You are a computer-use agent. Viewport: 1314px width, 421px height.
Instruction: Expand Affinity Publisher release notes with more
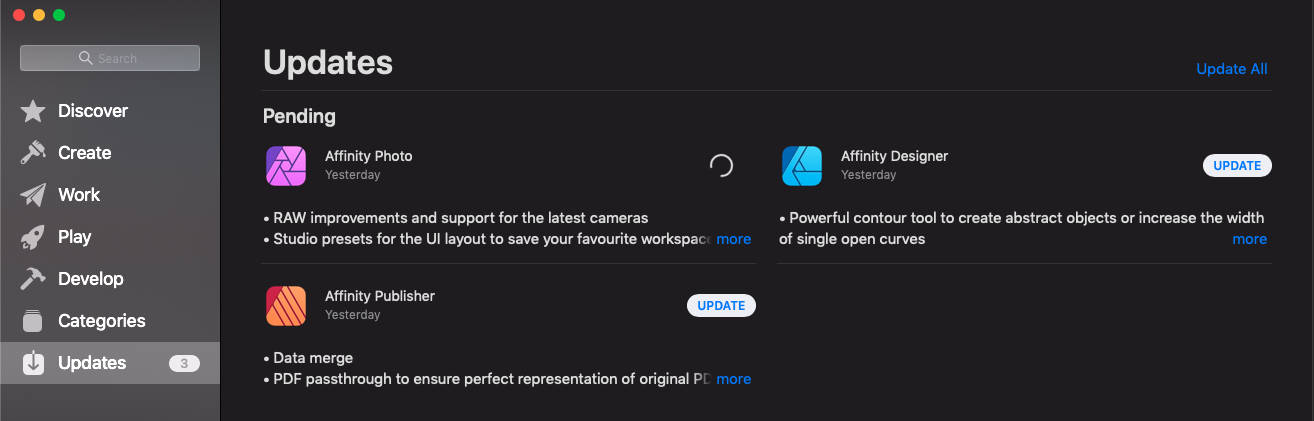pos(734,379)
